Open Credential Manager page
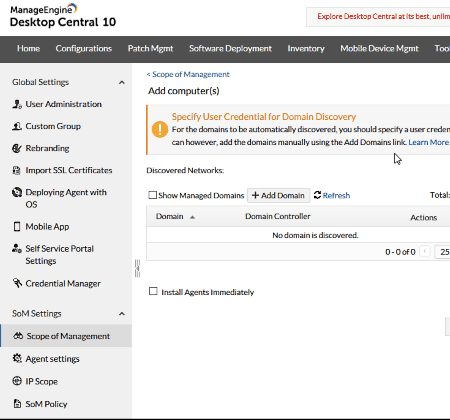Screen dimensions: 450x420 tap(63, 284)
